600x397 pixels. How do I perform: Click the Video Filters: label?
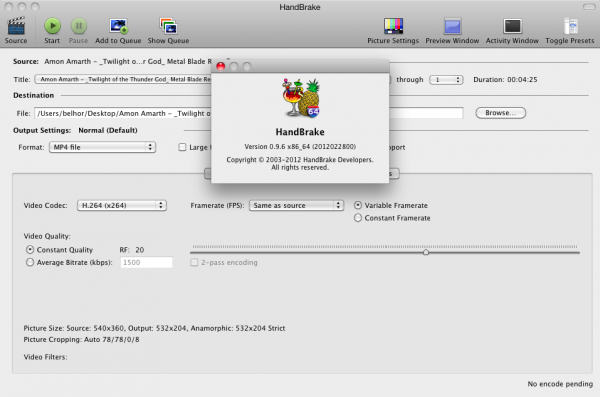[x=45, y=357]
